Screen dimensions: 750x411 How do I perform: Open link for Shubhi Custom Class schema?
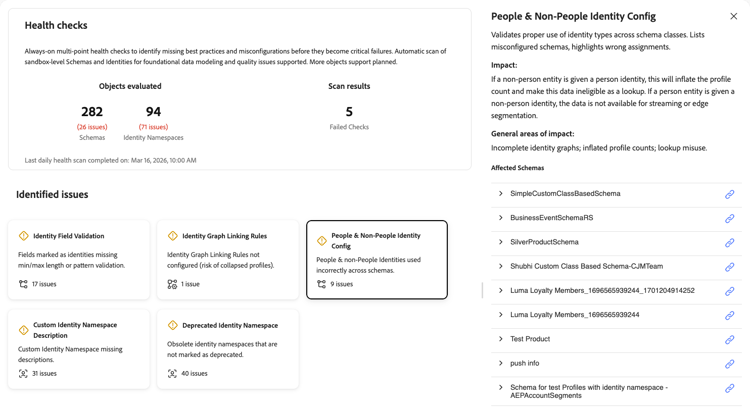pos(729,267)
